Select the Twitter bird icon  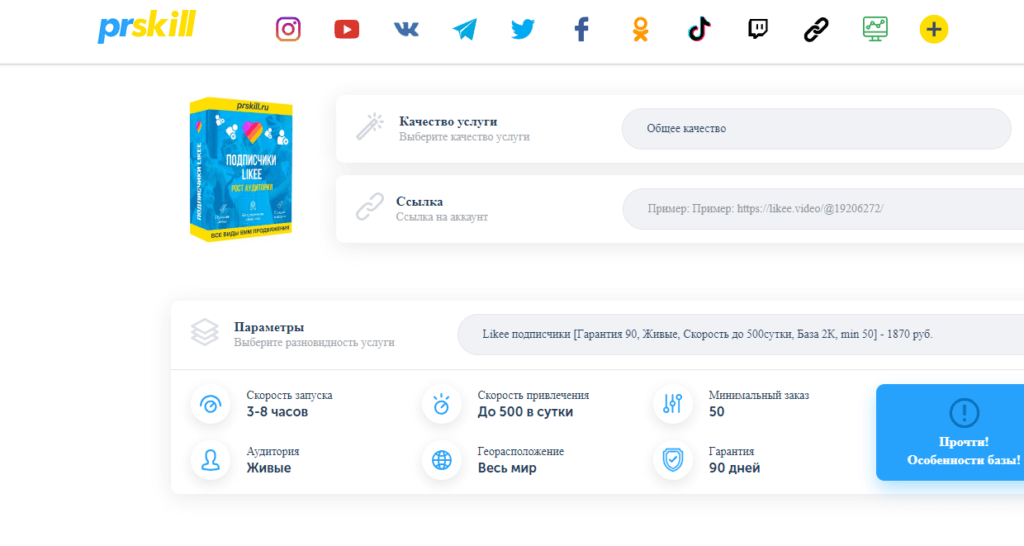(x=523, y=30)
